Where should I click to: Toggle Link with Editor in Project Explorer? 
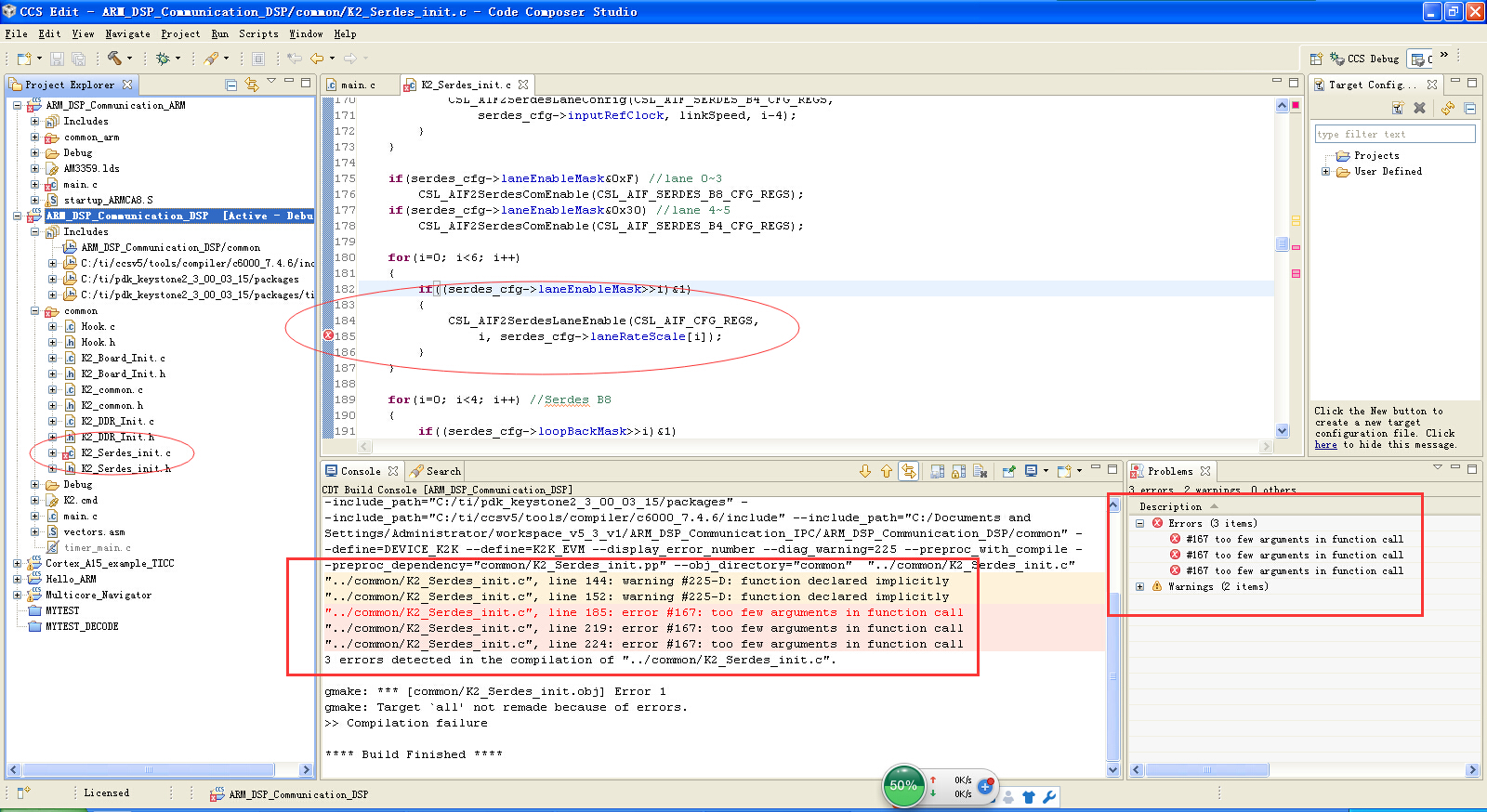tap(251, 85)
